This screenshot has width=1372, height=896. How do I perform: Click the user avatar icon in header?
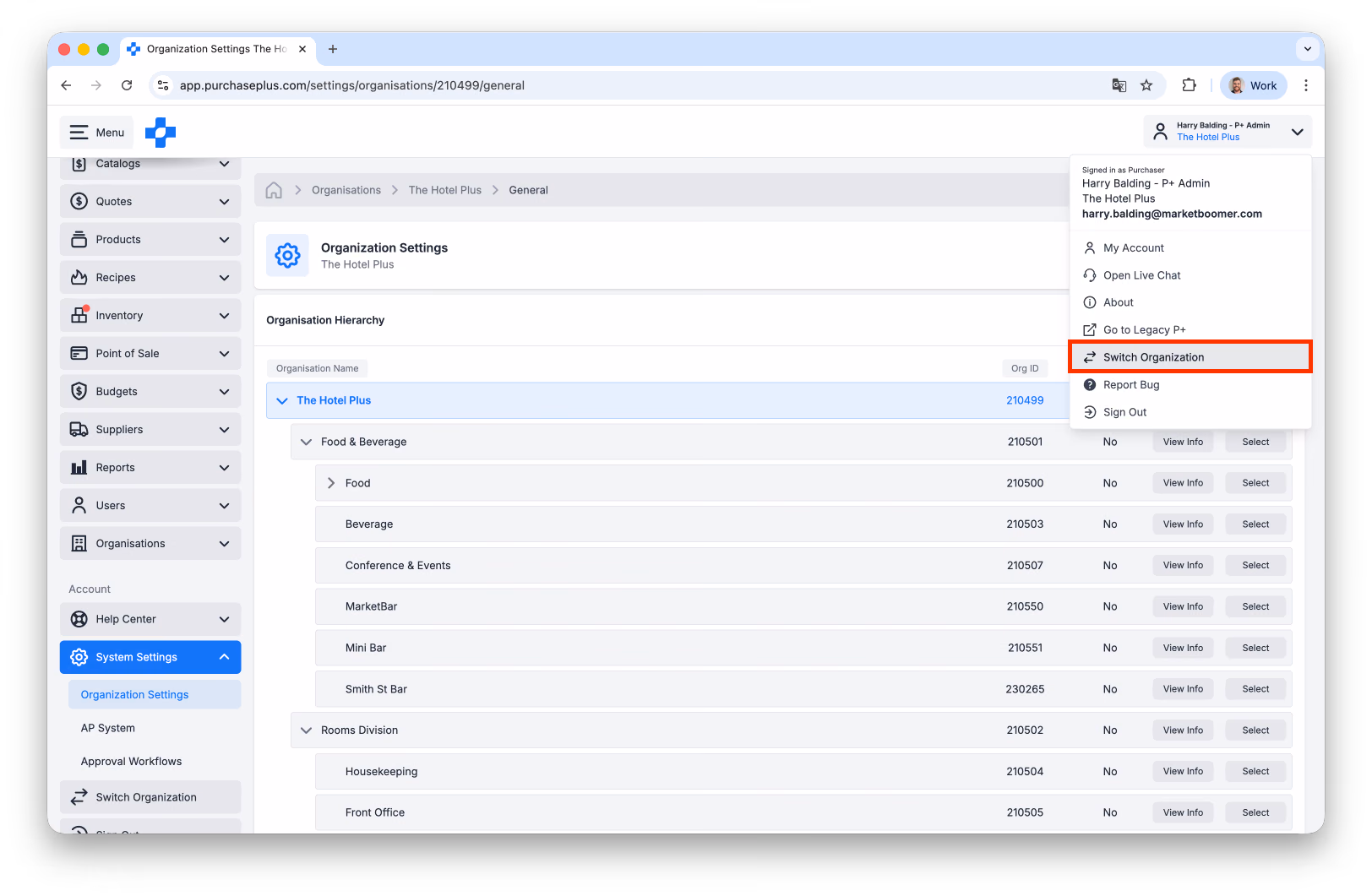(1160, 132)
